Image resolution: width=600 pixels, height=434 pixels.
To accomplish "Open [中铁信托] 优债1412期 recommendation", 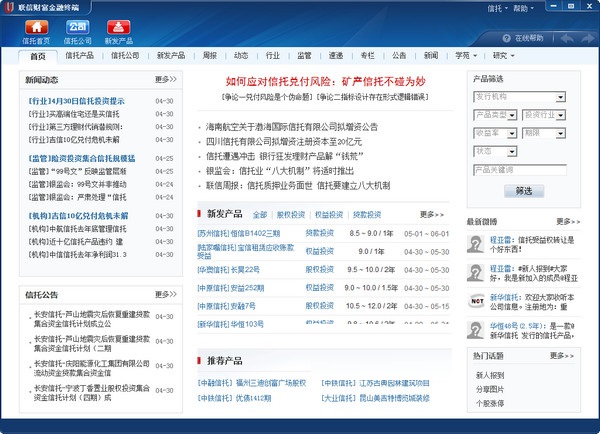I will 234,398.
